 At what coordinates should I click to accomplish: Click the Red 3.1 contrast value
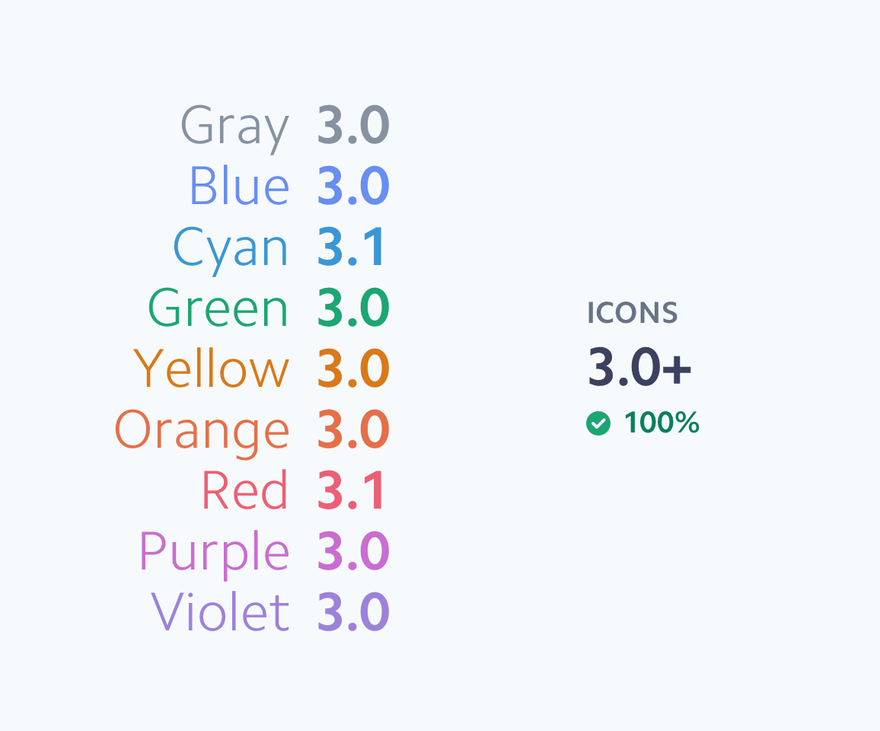[x=351, y=490]
